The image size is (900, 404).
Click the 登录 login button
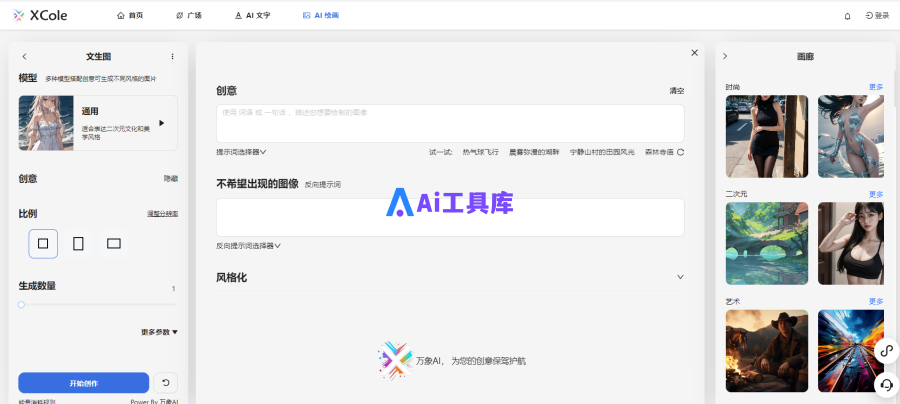pyautogui.click(x=877, y=16)
